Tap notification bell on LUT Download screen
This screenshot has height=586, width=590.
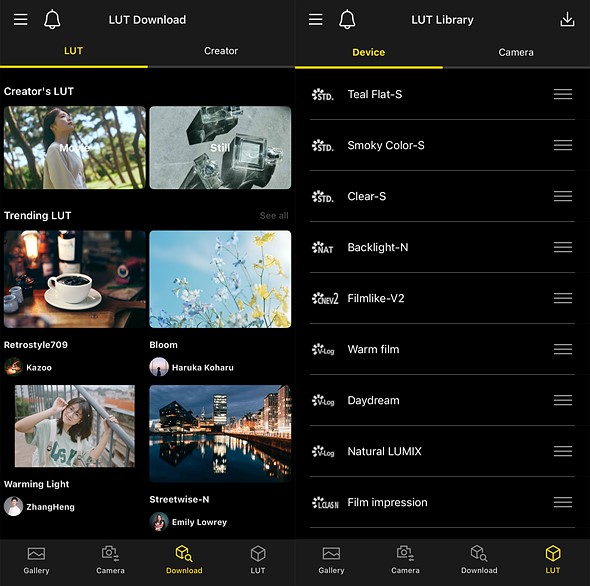[52, 20]
